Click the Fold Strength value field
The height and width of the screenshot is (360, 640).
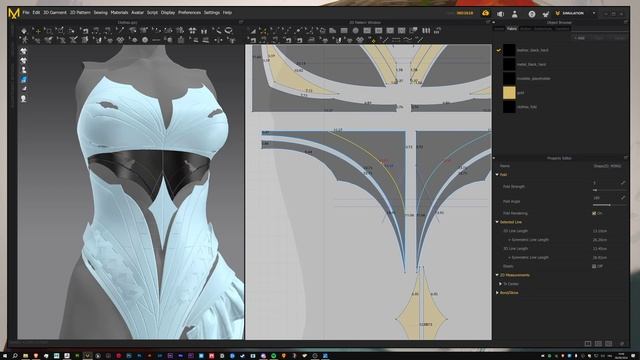click(606, 183)
